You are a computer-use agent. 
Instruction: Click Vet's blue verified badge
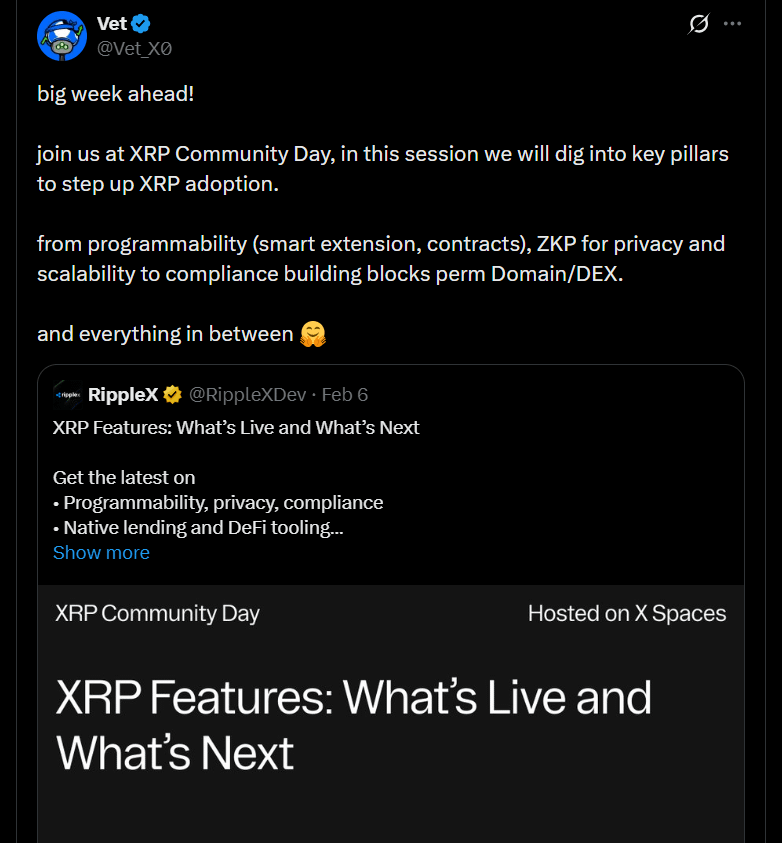[x=143, y=24]
